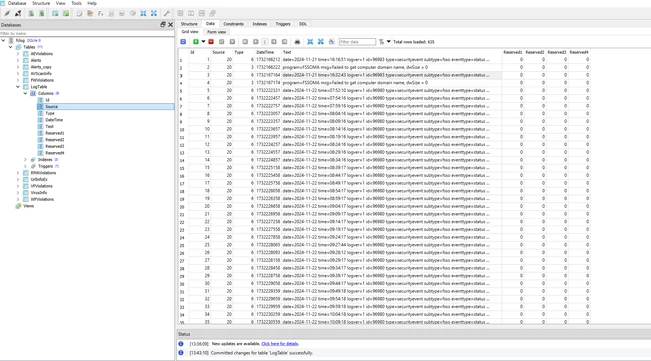Switch to the Constraints tab
The width and height of the screenshot is (651, 361).
tap(233, 24)
